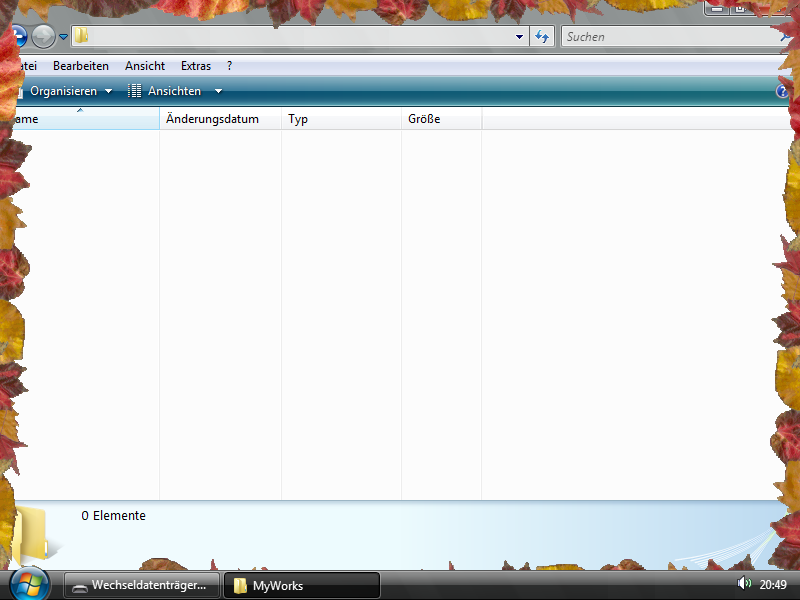Expand the recent pages dropdown arrow
The height and width of the screenshot is (600, 800).
64,37
